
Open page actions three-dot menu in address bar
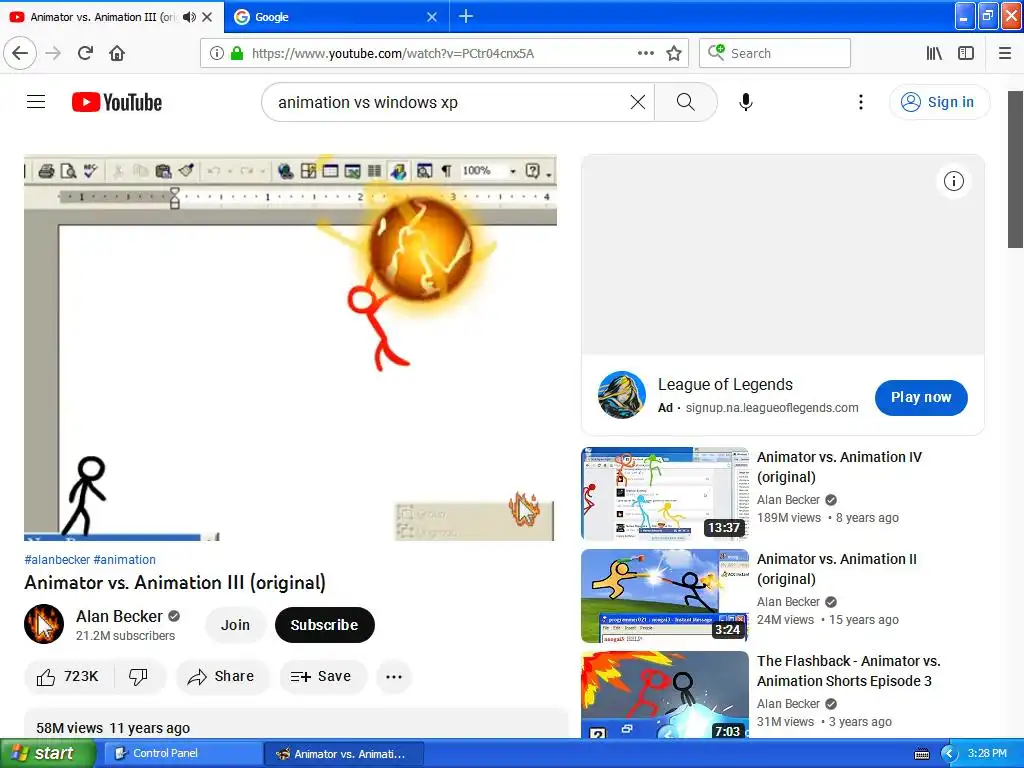pyautogui.click(x=646, y=53)
